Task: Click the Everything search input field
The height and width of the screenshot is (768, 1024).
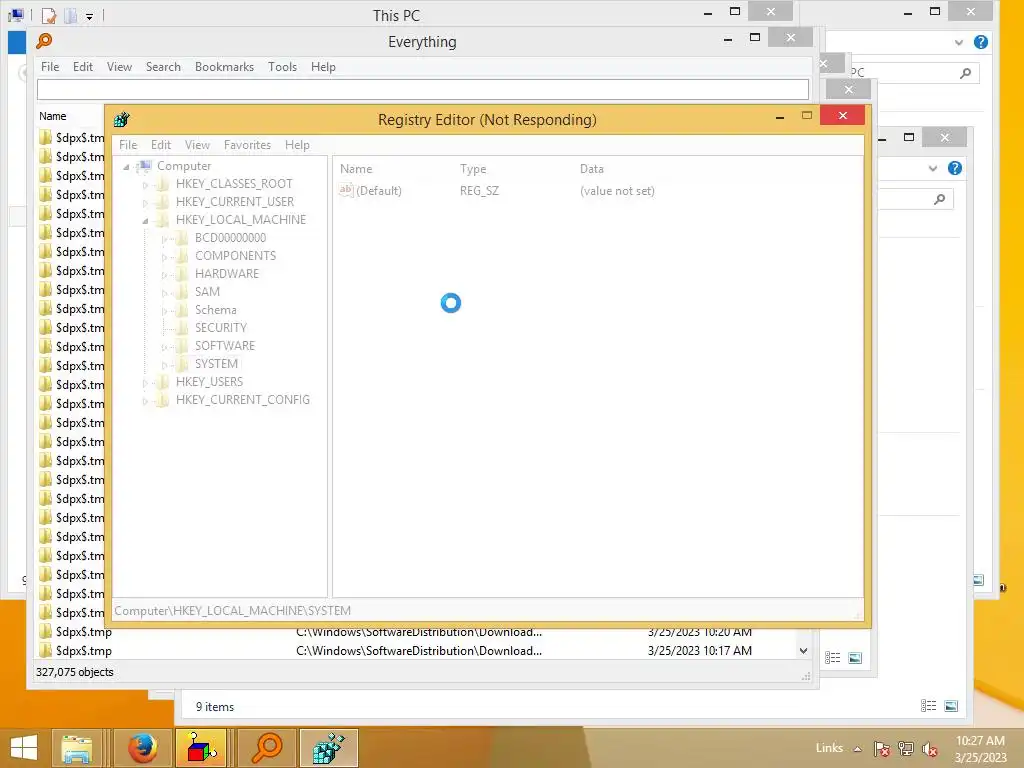Action: click(x=423, y=89)
